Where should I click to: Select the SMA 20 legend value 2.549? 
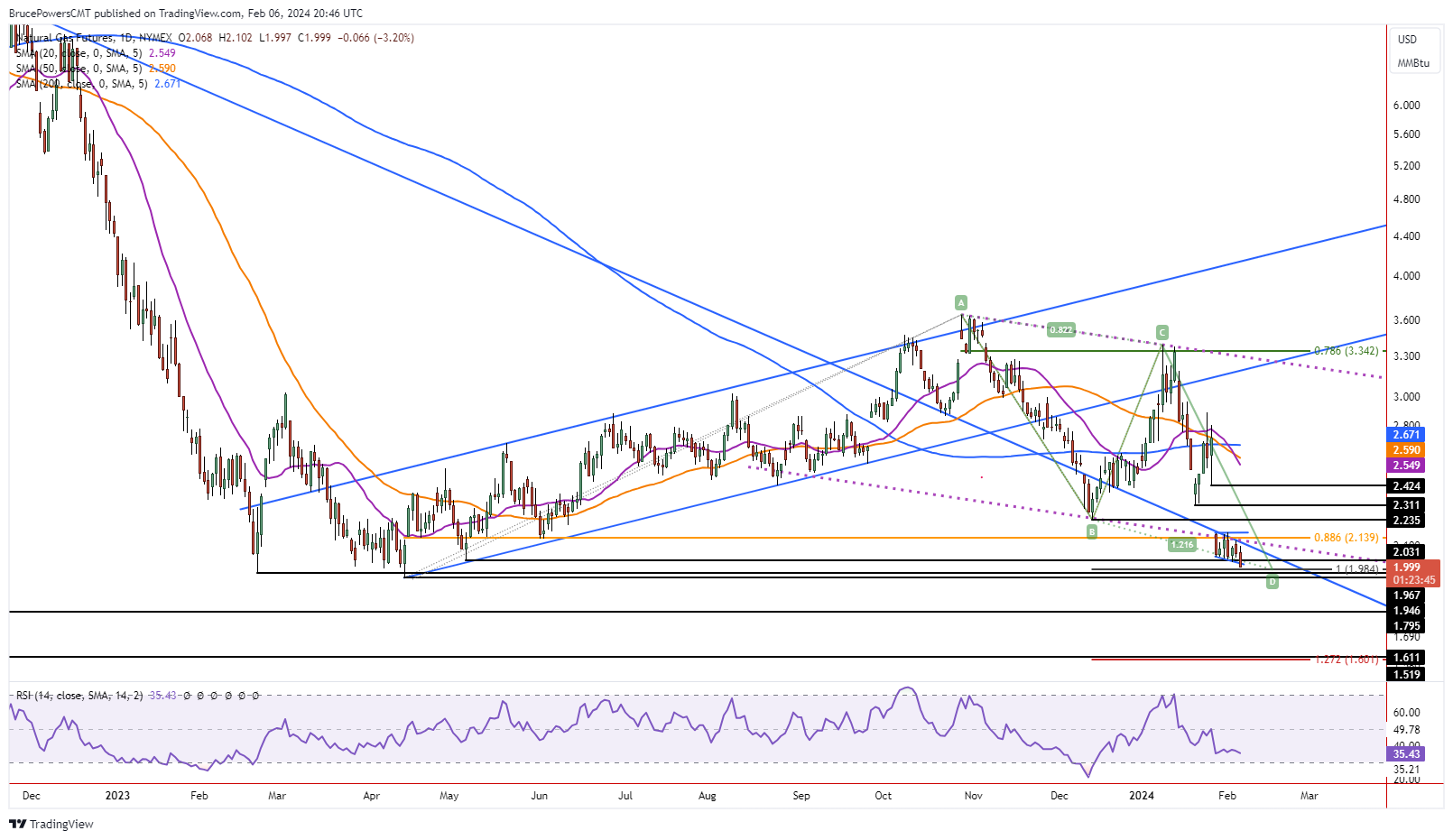coord(162,53)
